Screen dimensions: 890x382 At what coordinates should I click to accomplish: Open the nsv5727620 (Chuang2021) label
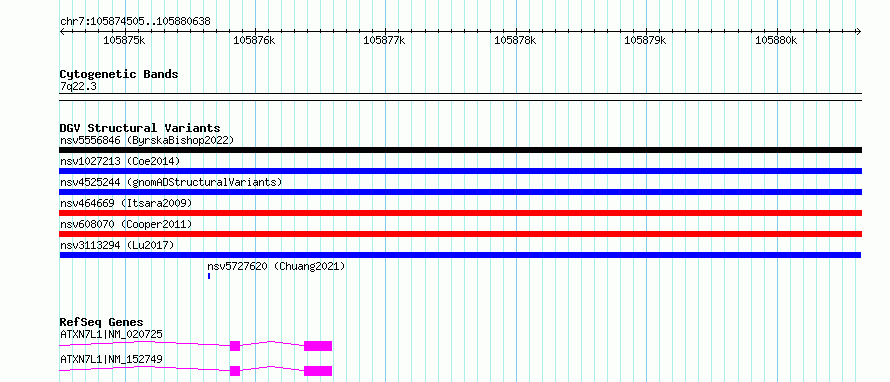tap(276, 266)
